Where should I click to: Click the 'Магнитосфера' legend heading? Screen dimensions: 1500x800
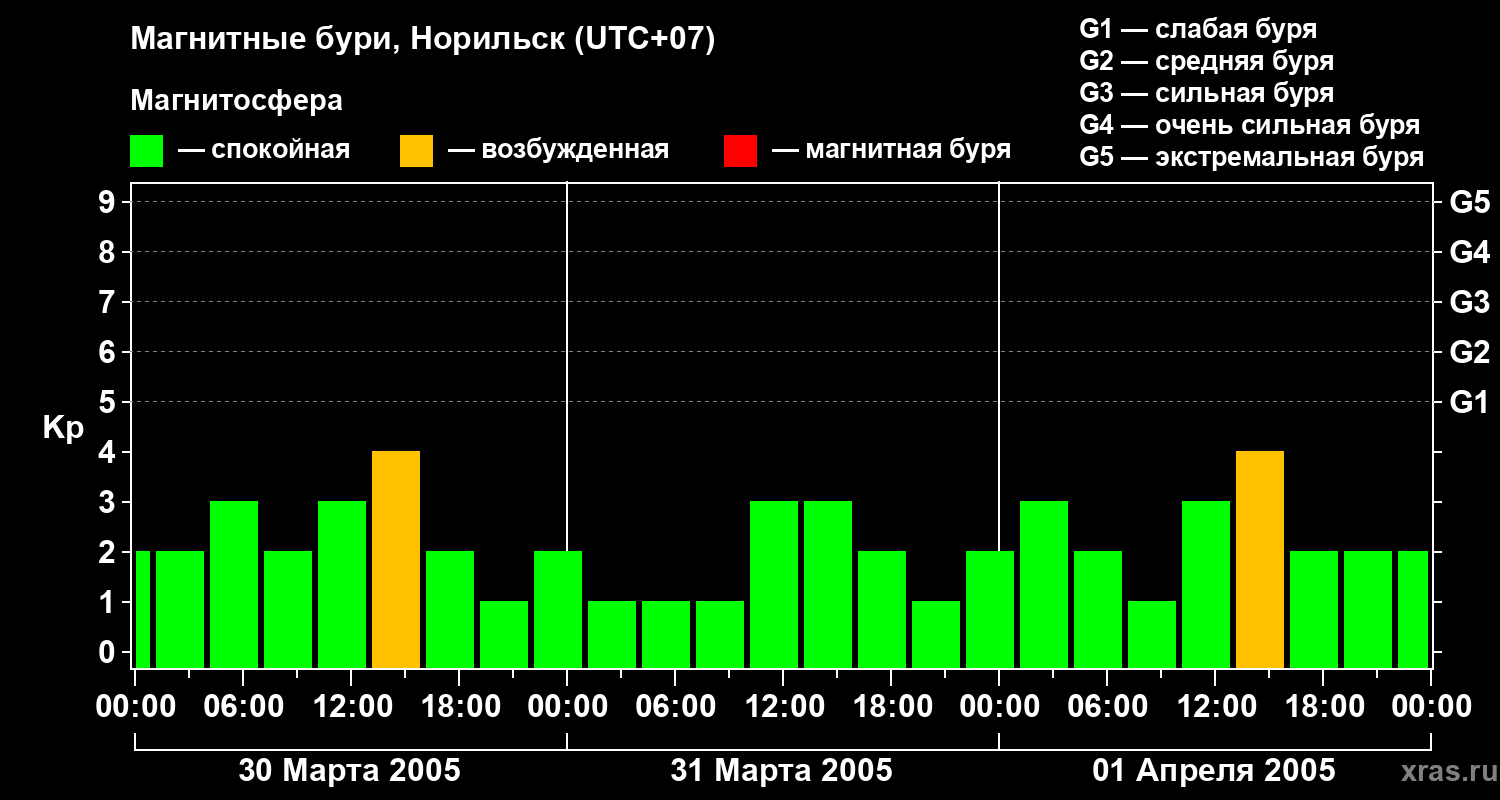point(236,101)
